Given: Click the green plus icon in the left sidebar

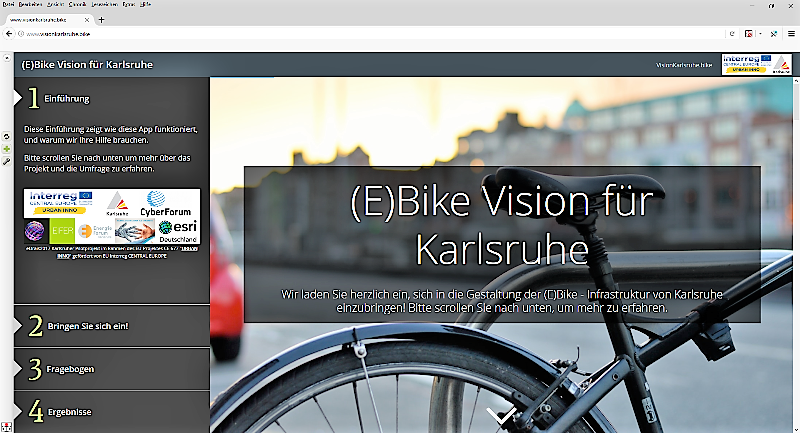Looking at the screenshot, I should 7,148.
